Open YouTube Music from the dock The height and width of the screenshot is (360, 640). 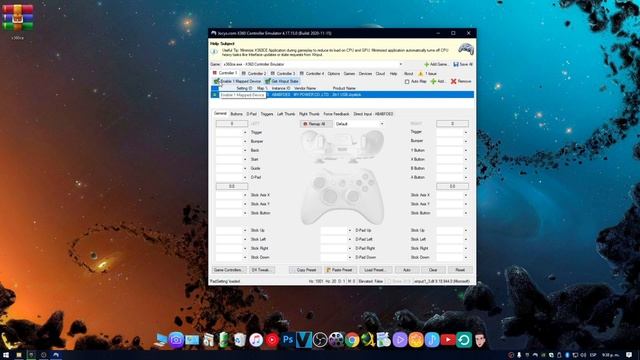click(x=272, y=340)
